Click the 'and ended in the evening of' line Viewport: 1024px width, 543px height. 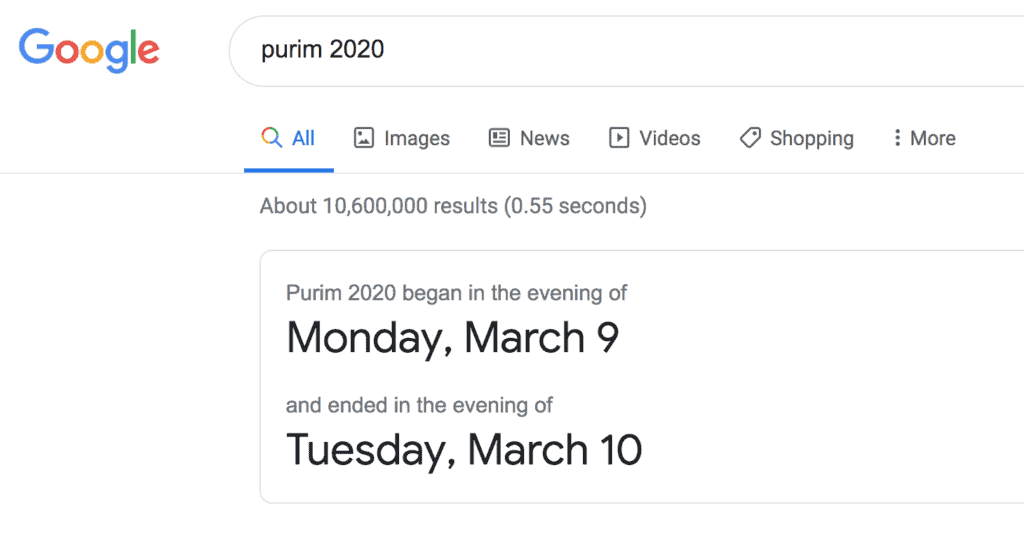point(419,405)
